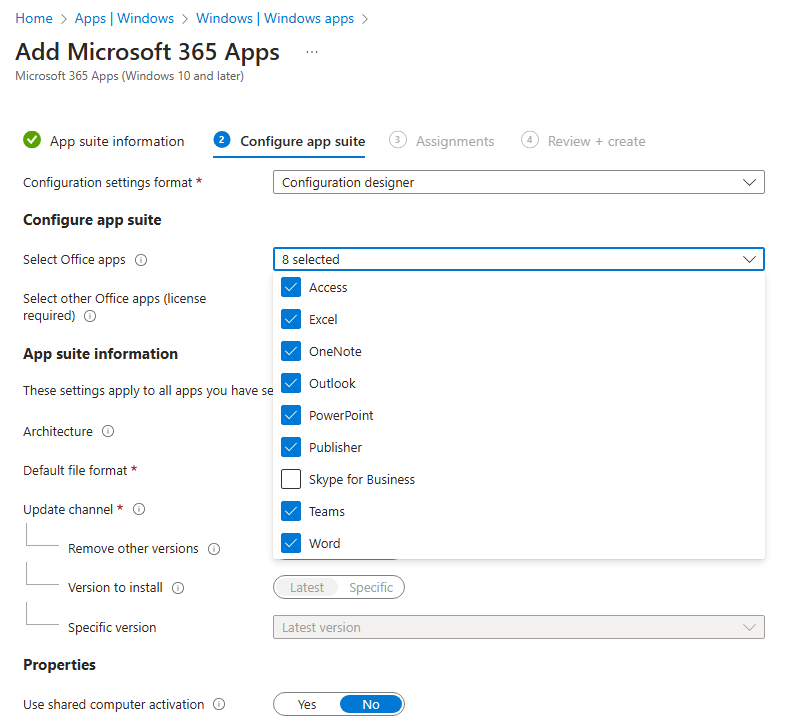Screen dimensions: 792x724
Task: Open the Windows | Windows apps breadcrumb link
Action: pos(275,18)
